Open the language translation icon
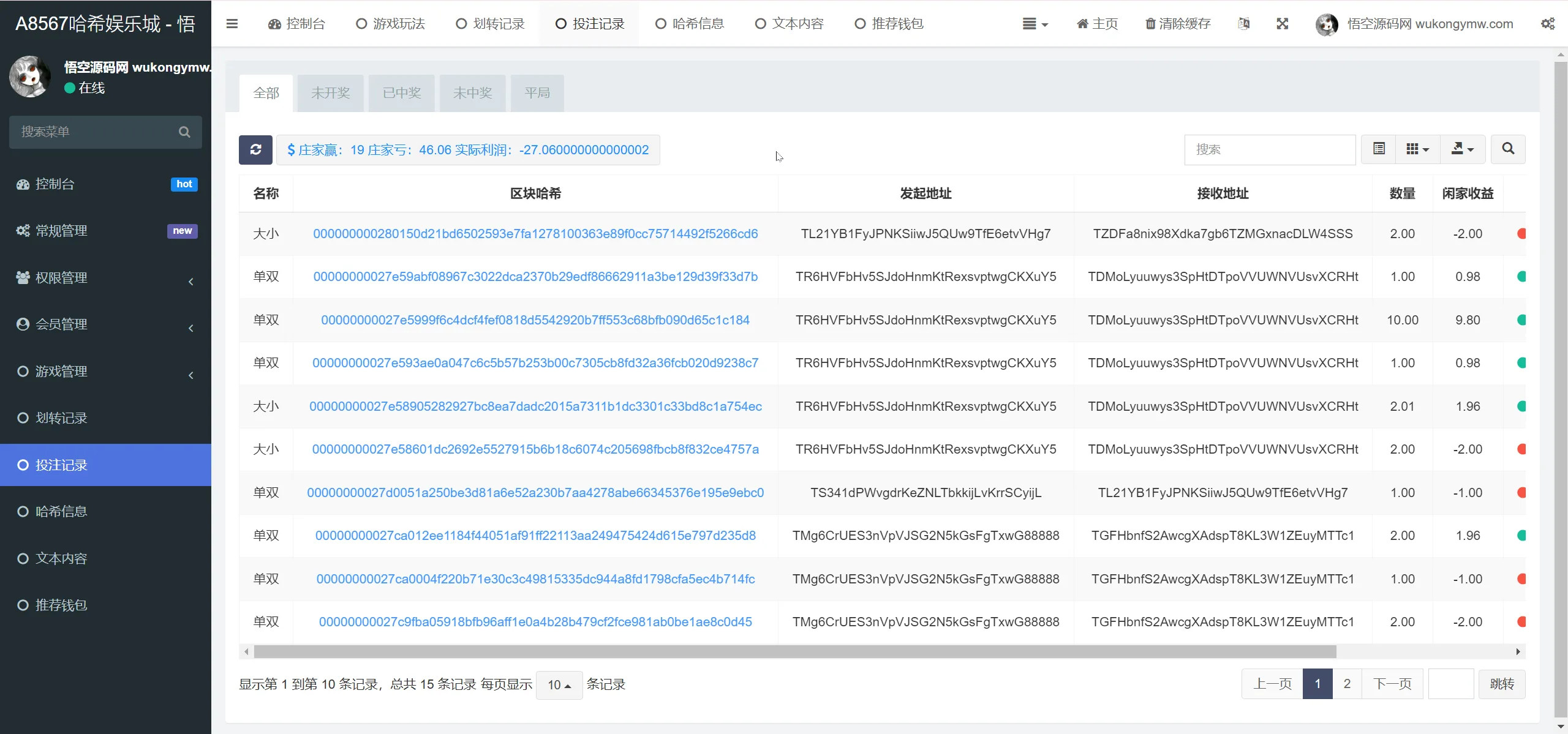Viewport: 1568px width, 734px height. click(x=1243, y=24)
